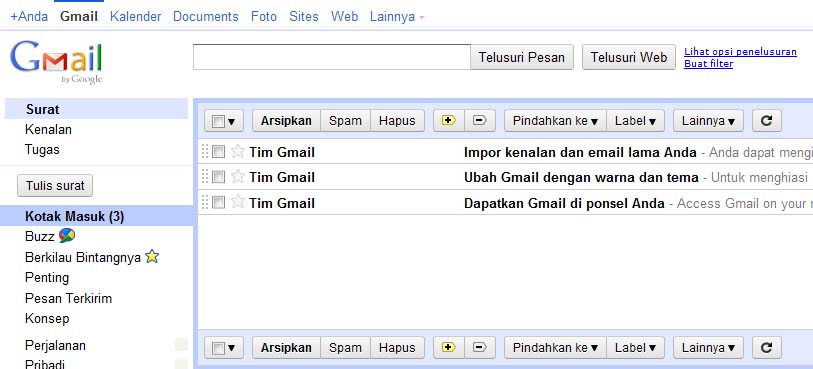813x369 pixels.
Task: Open top select dropdown arrow next to checkbox
Action: 232,121
